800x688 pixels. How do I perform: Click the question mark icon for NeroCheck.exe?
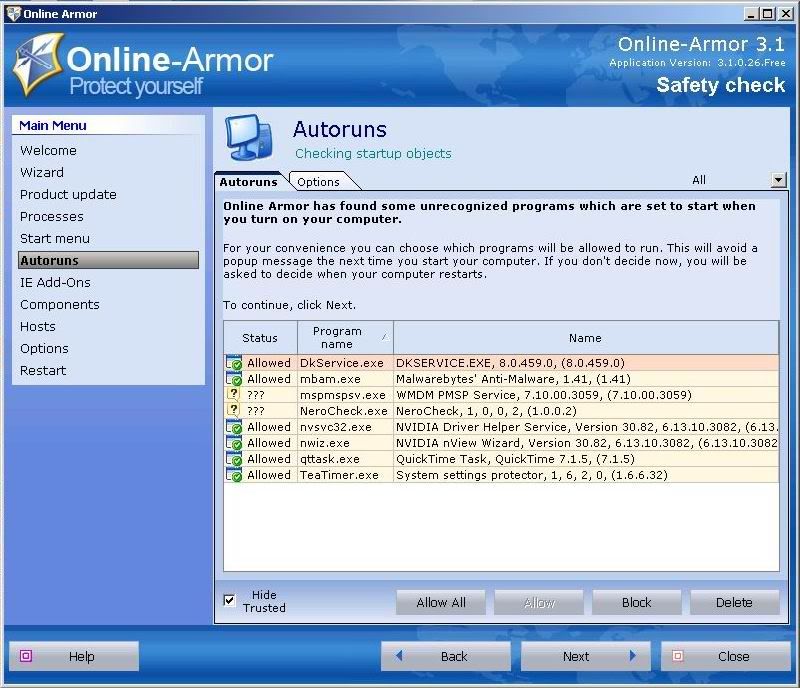click(x=233, y=410)
